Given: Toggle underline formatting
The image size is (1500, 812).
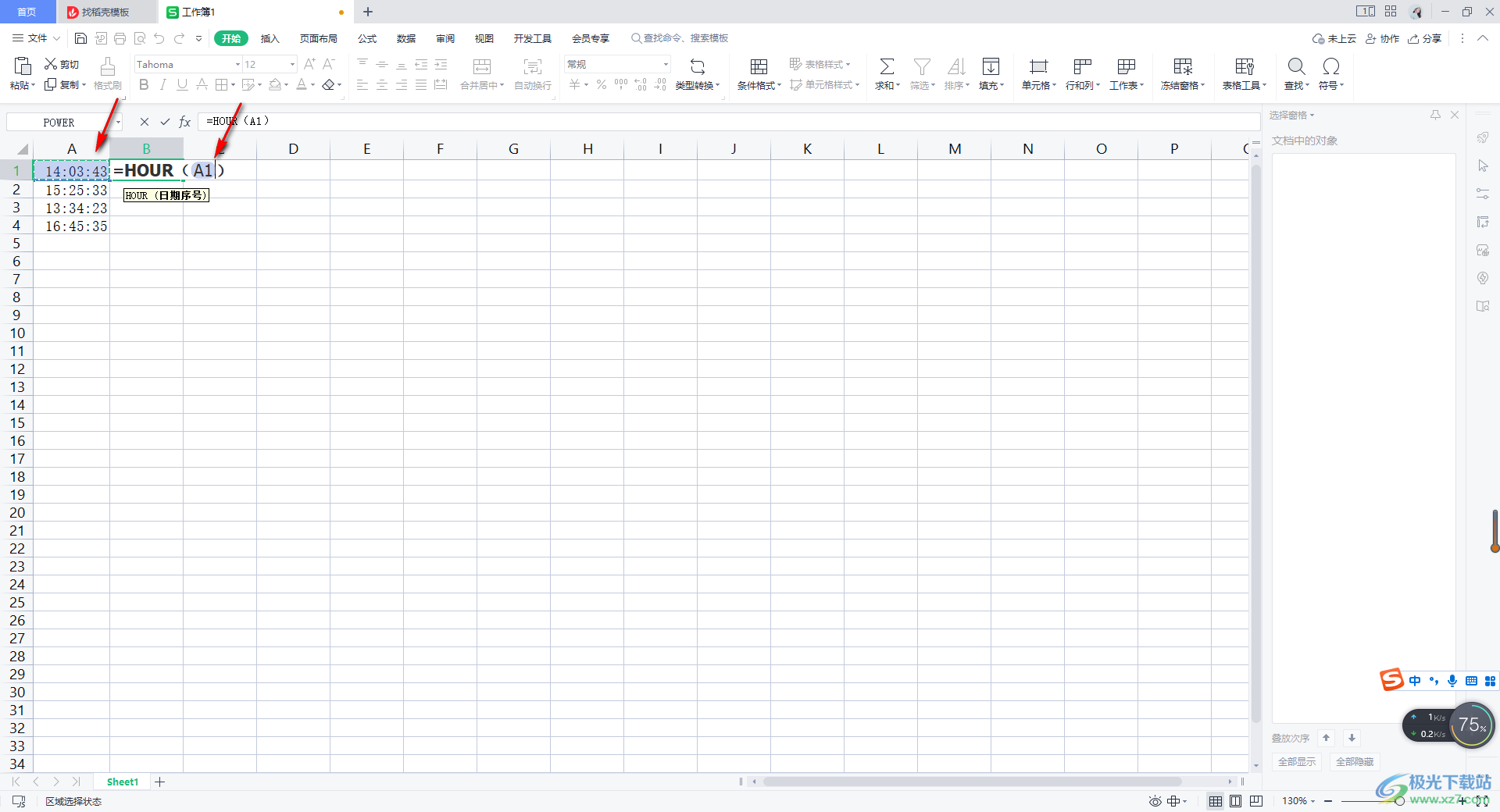Looking at the screenshot, I should click(x=182, y=84).
